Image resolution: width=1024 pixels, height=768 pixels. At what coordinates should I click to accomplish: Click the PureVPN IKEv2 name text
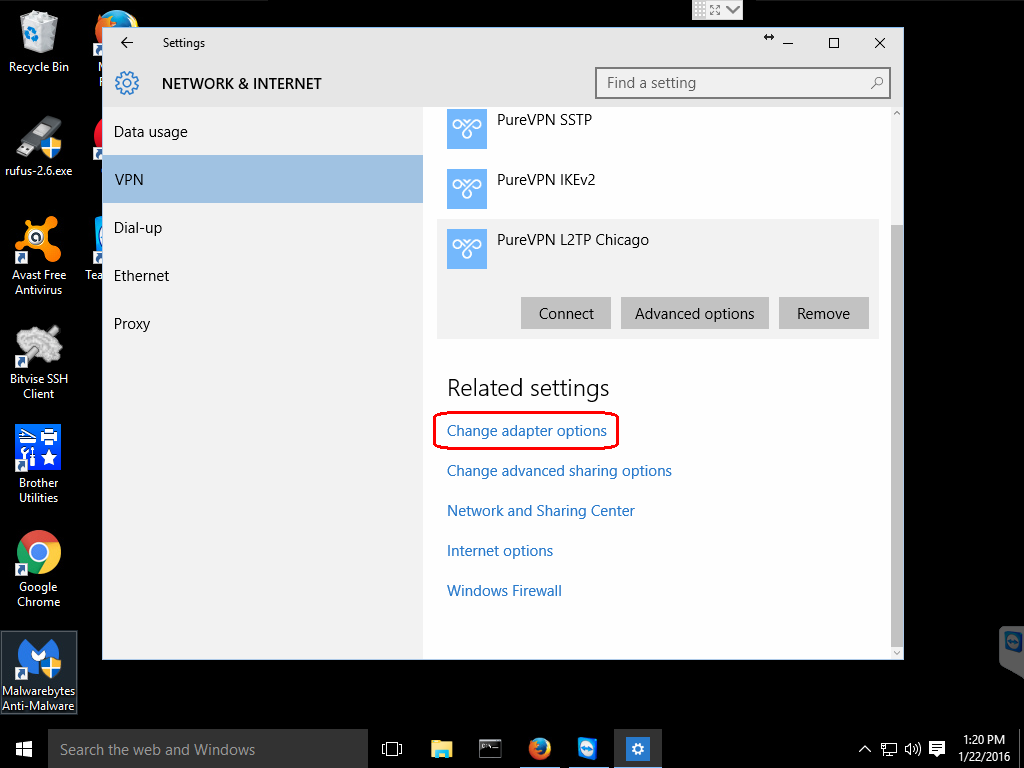(546, 180)
